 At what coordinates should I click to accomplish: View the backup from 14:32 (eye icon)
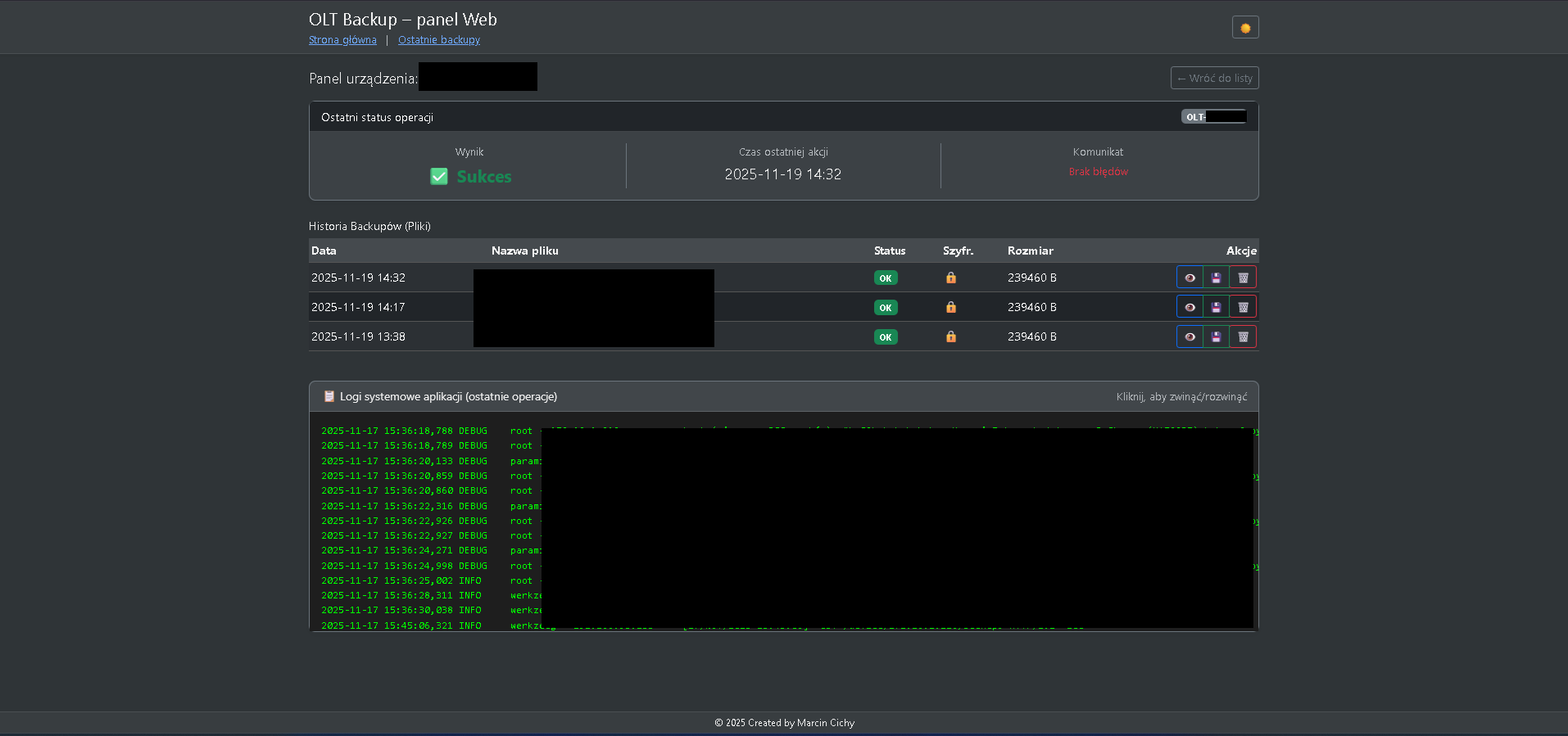pyautogui.click(x=1190, y=278)
